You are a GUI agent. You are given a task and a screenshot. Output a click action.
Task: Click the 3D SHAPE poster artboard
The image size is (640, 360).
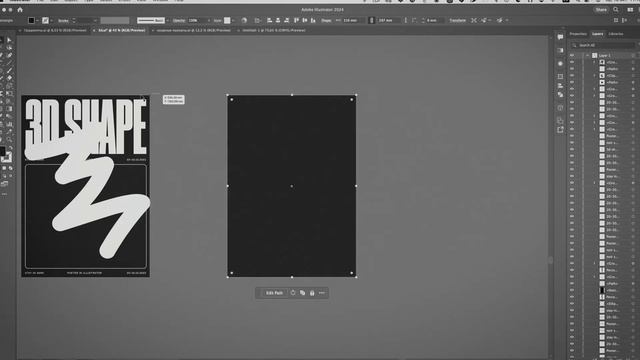click(85, 186)
